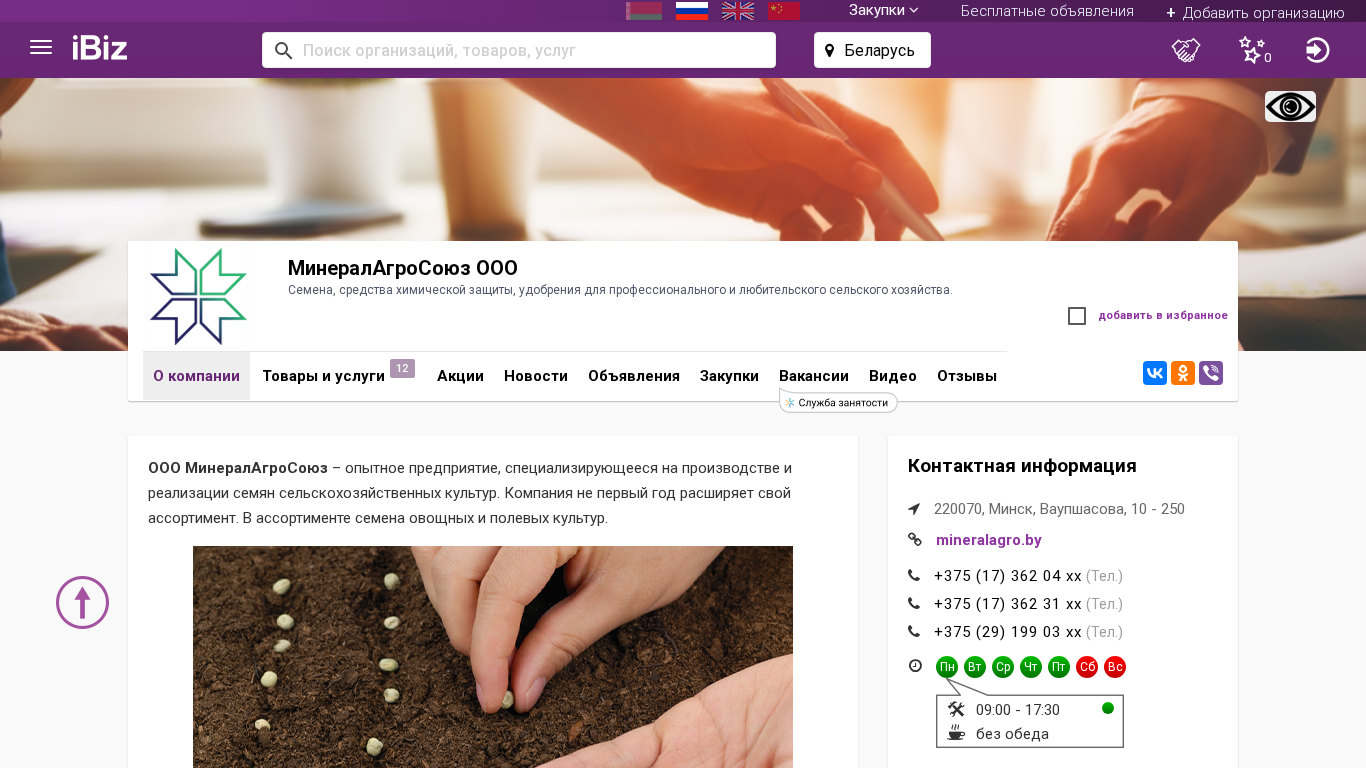Switch to Chinese flag language

(x=784, y=11)
